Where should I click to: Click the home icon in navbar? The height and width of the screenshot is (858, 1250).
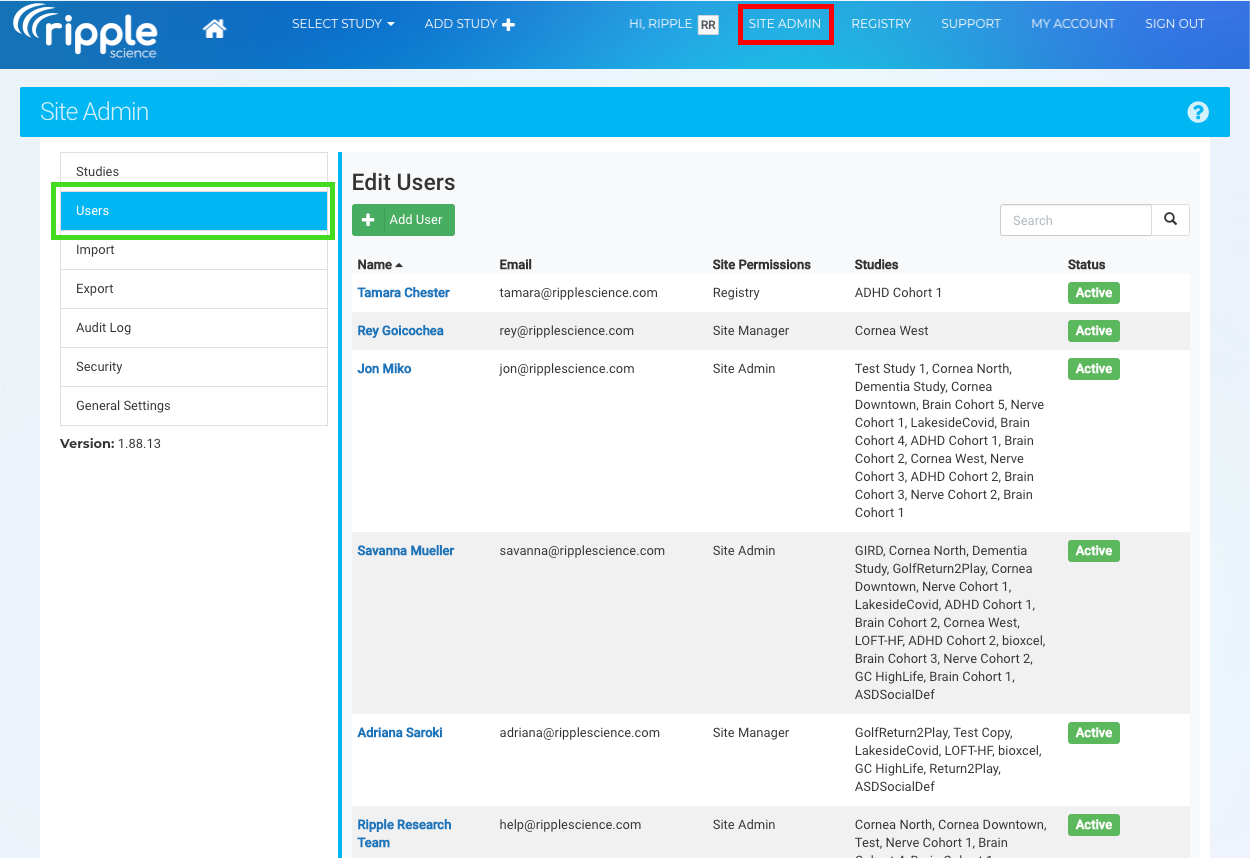tap(214, 29)
